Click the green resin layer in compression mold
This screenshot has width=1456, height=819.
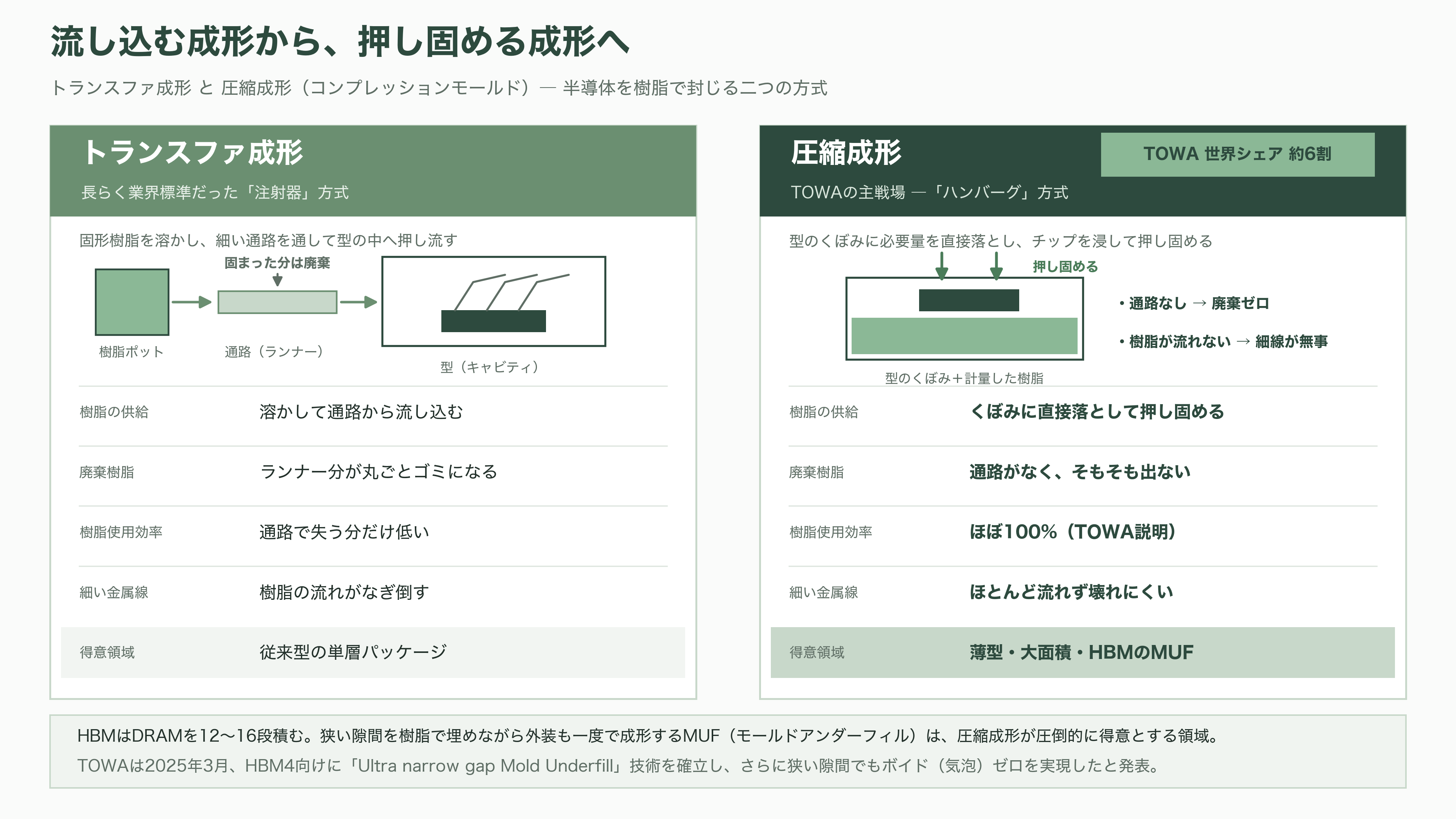point(964,336)
